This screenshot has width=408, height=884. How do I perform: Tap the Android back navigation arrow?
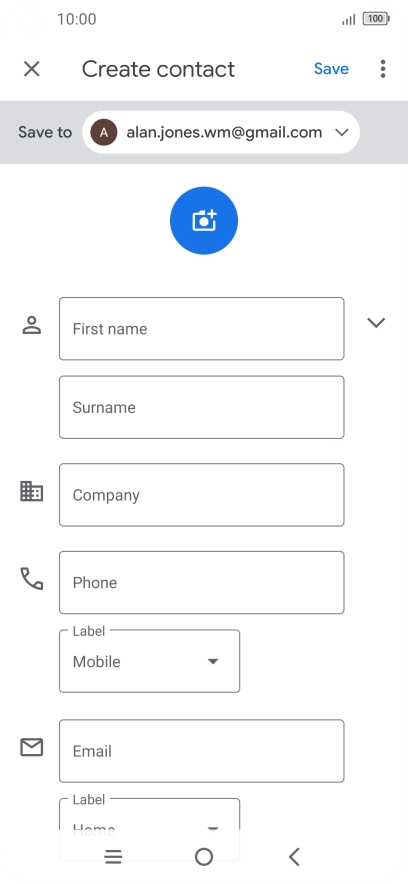(294, 857)
